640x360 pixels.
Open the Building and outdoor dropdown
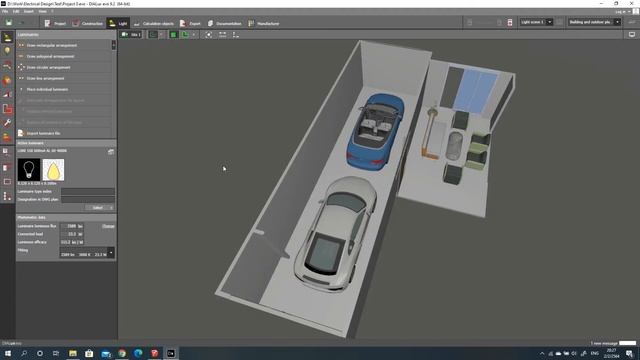pos(594,22)
